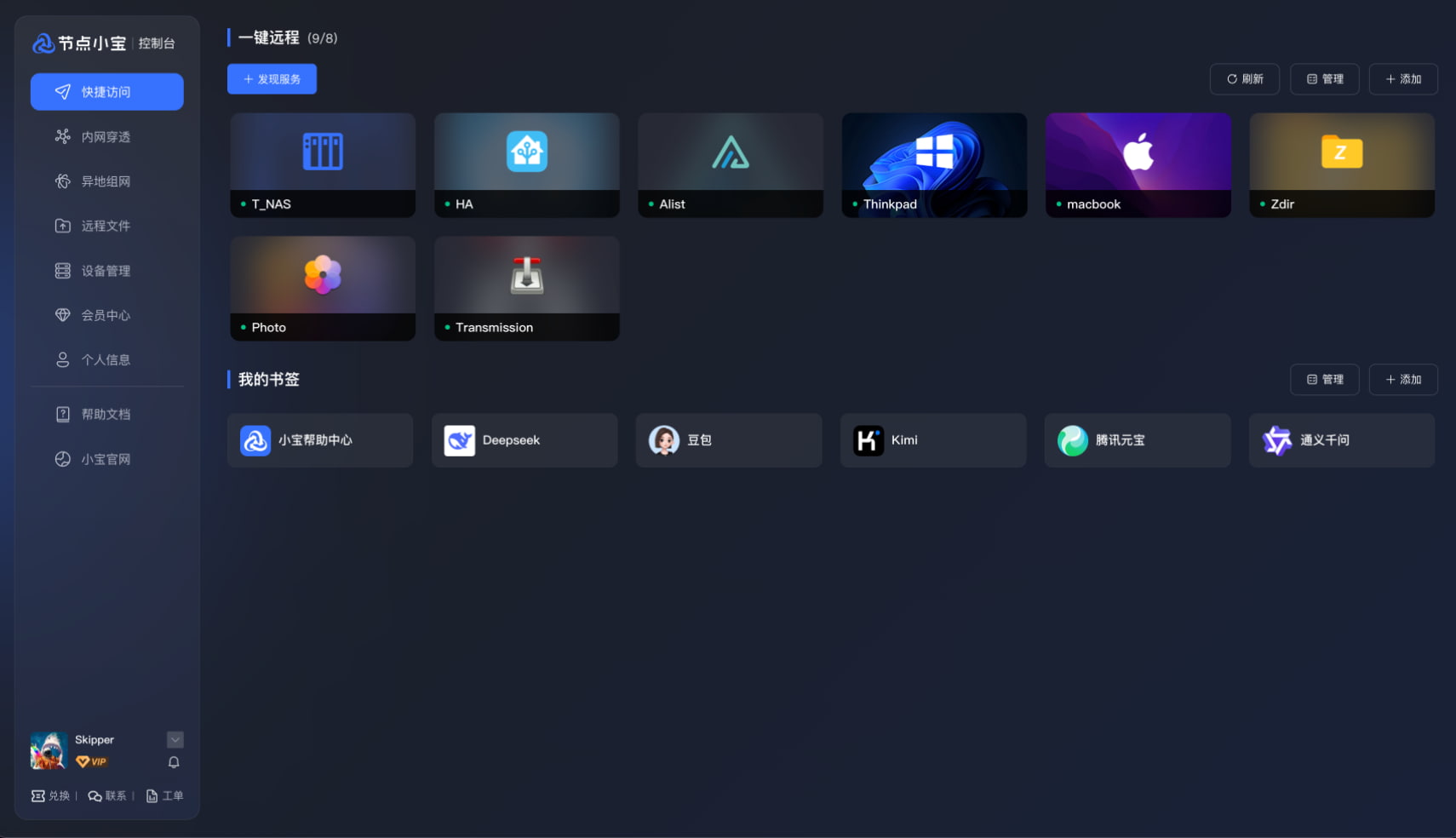Click the 刷新 refresh button
The image size is (1456, 838).
pos(1245,79)
